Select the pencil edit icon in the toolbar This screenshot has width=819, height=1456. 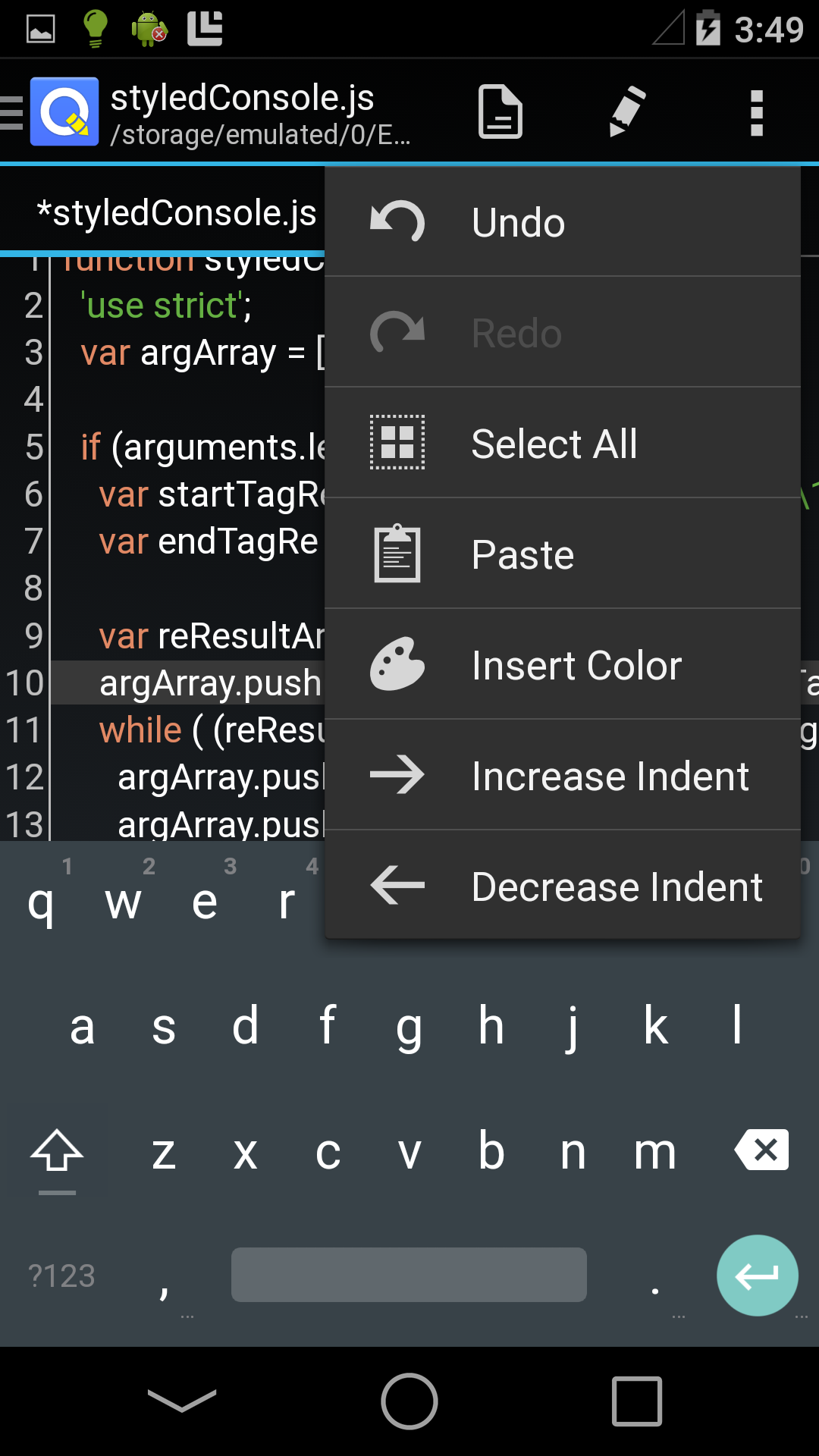pos(624,111)
